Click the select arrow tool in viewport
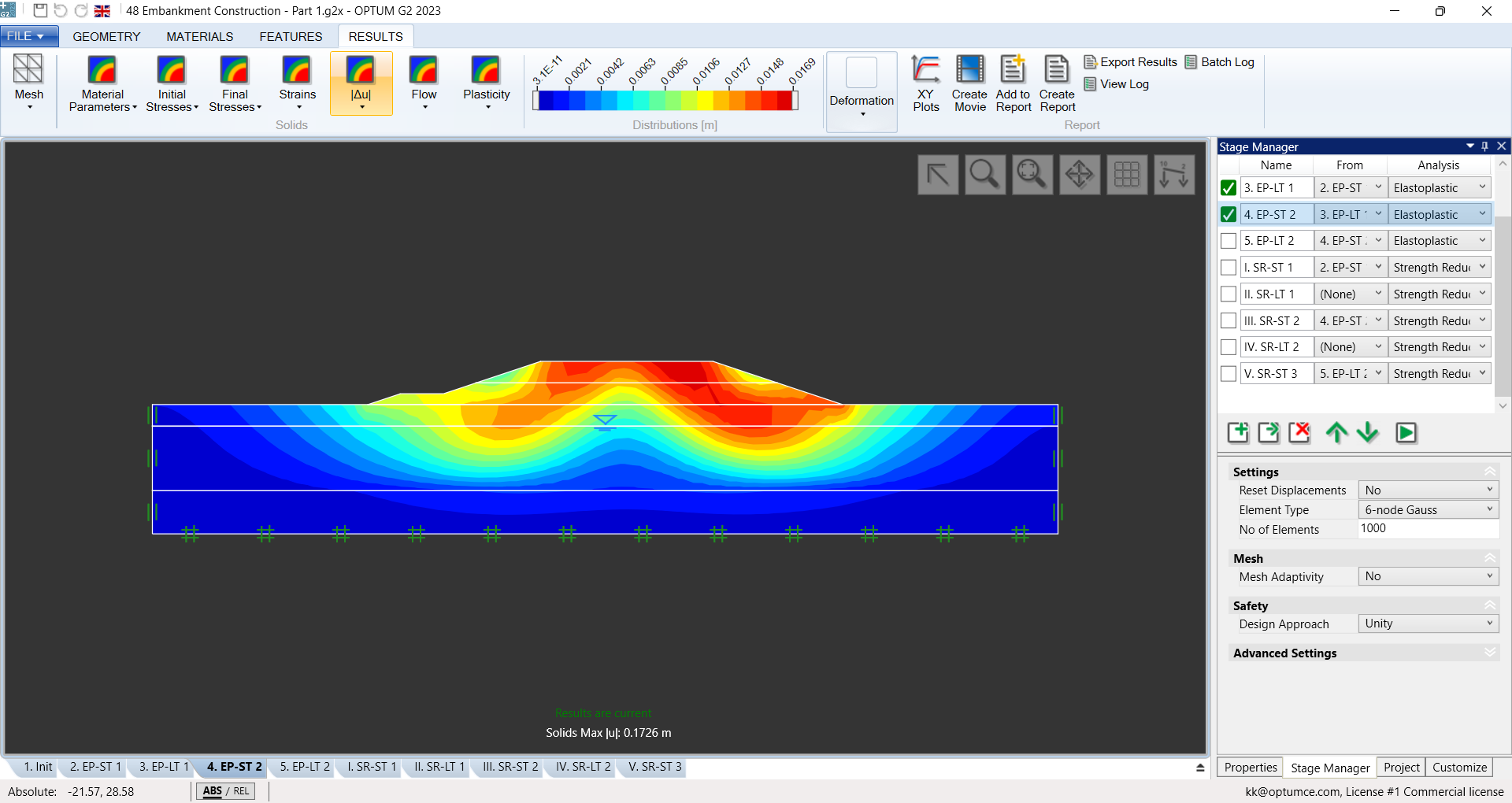Screen dimensions: 1512x803 point(938,174)
